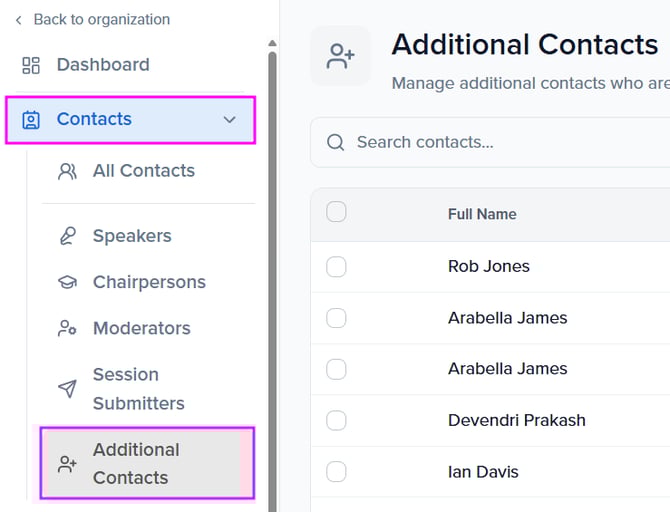
Task: Collapse the Contacts section chevron
Action: [230, 120]
